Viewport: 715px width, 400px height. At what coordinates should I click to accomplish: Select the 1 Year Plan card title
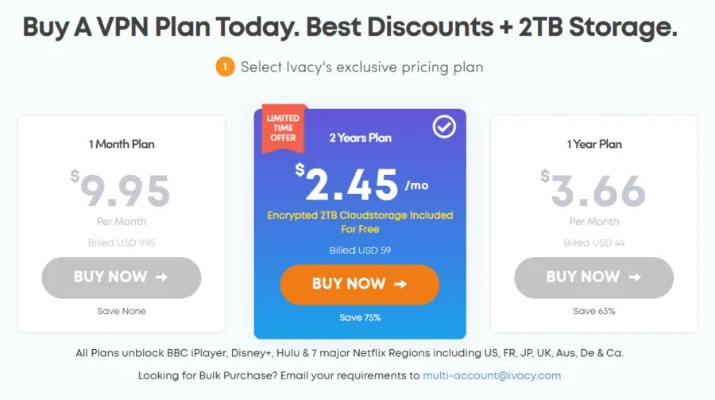coord(594,144)
